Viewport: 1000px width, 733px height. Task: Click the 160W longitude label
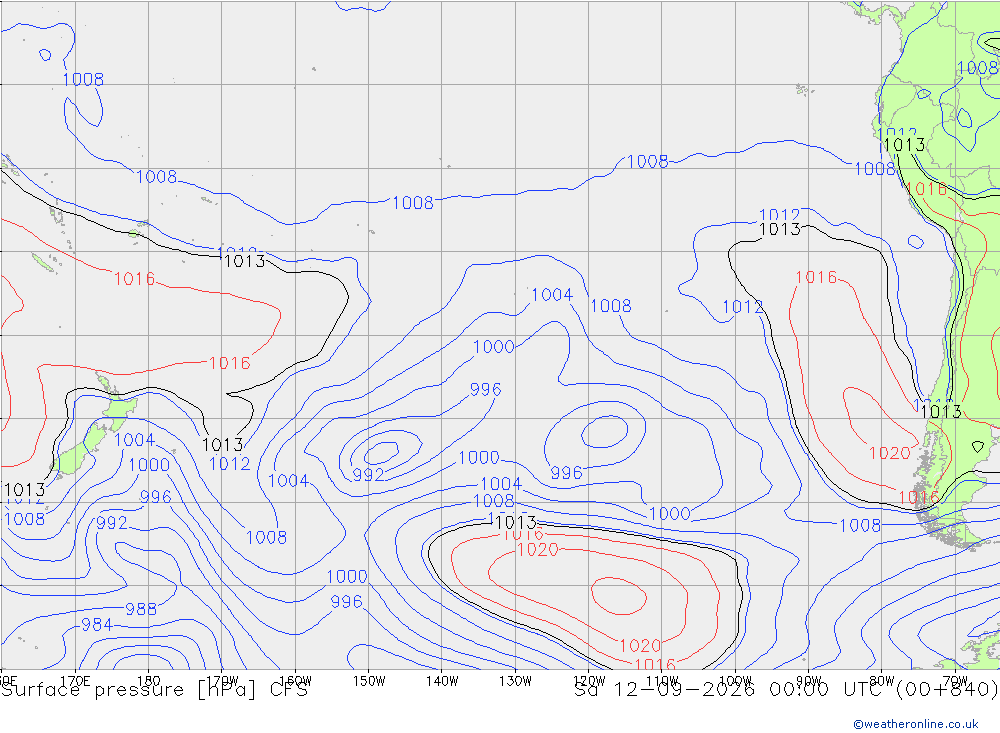click(x=295, y=681)
